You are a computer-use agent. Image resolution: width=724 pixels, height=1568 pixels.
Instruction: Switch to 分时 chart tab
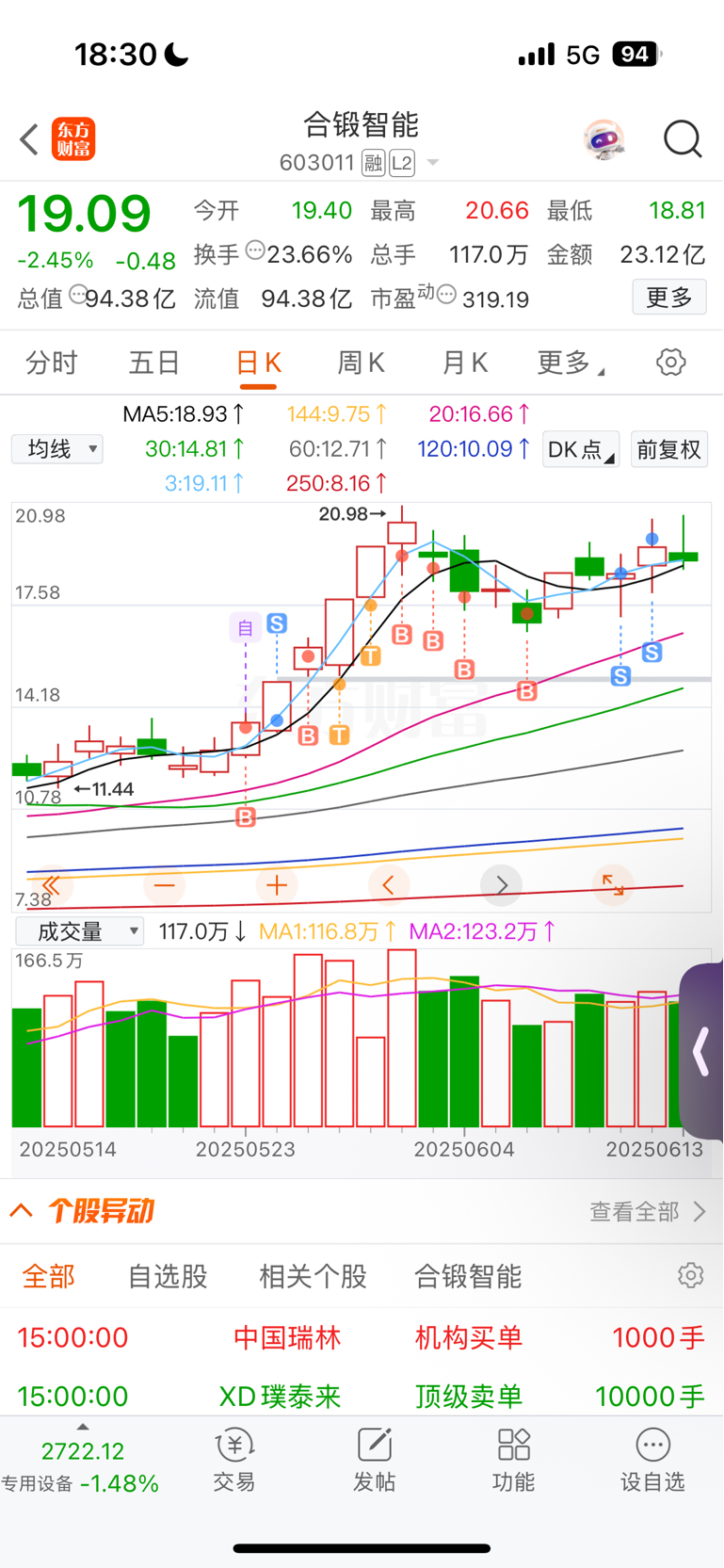point(51,363)
